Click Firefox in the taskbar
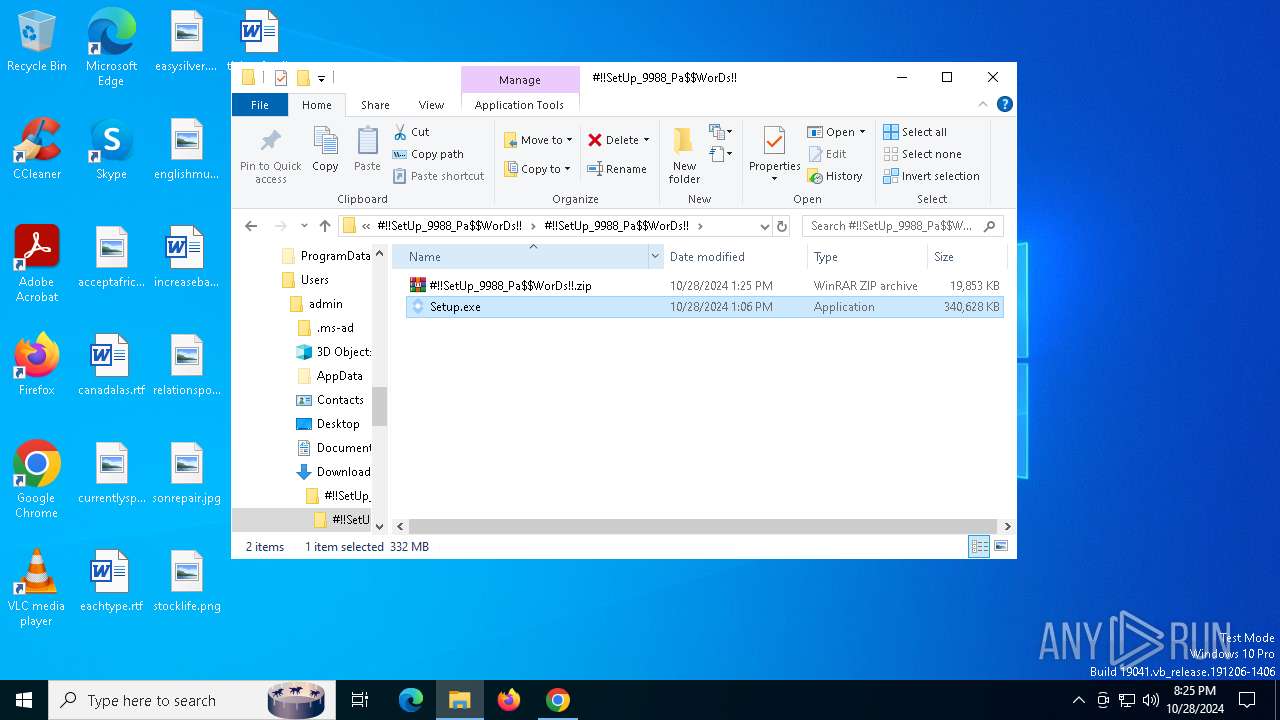 pos(509,700)
